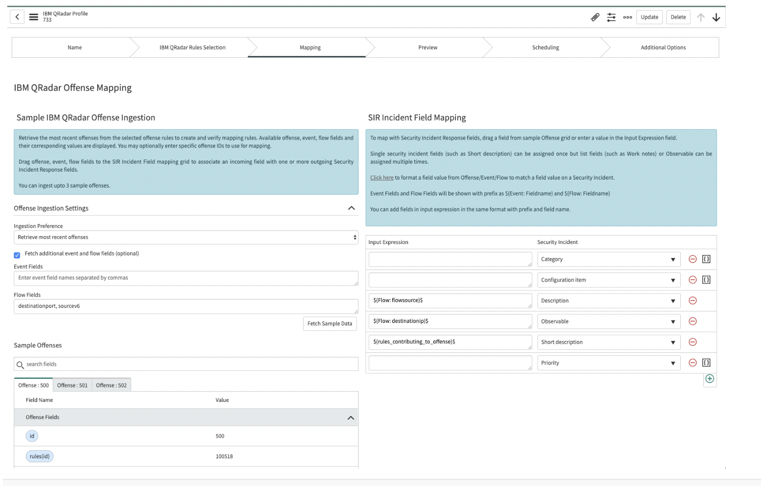This screenshot has height=486, width=761.
Task: Open the Priority field dropdown
Action: click(609, 363)
